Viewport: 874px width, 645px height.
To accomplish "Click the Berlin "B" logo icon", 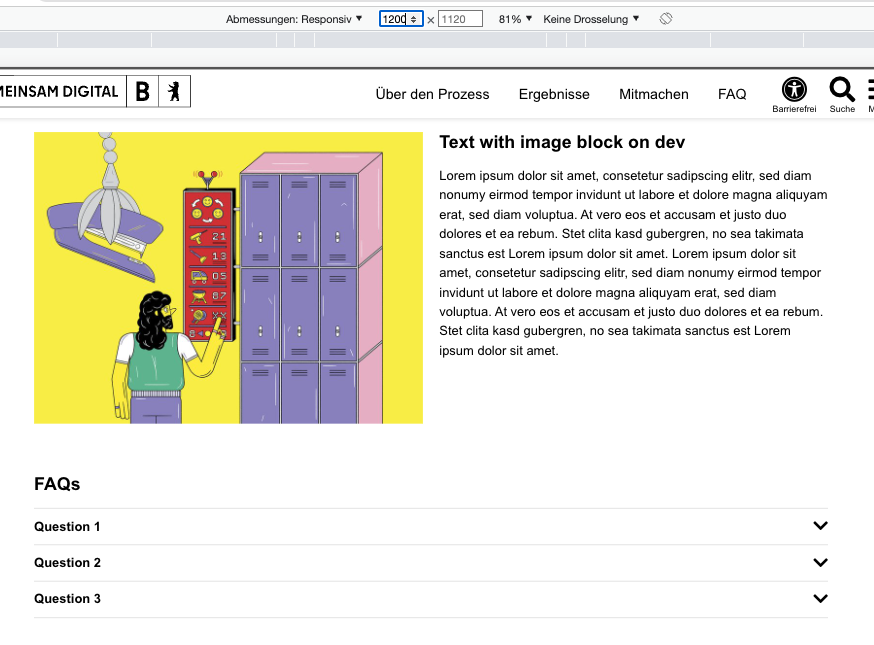I will (141, 91).
